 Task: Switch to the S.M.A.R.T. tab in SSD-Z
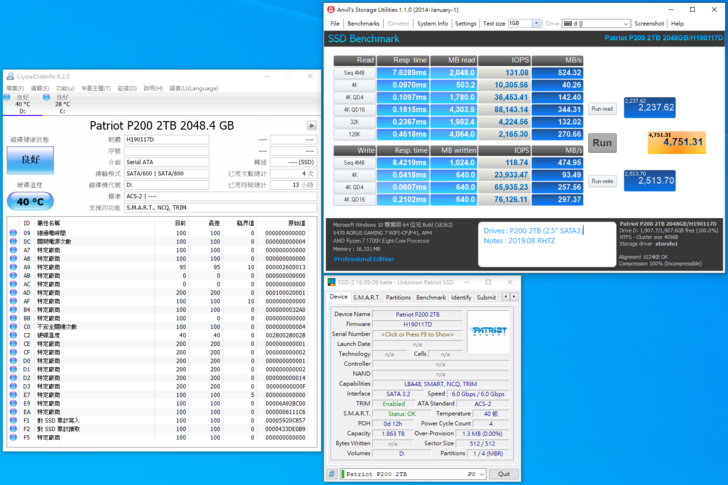(x=367, y=297)
